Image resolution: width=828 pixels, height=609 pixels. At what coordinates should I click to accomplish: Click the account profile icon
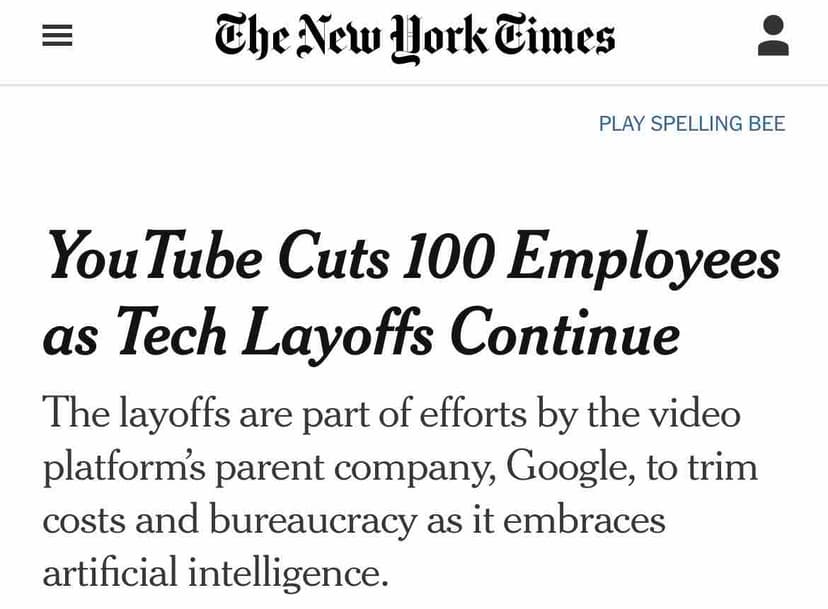[x=773, y=36]
